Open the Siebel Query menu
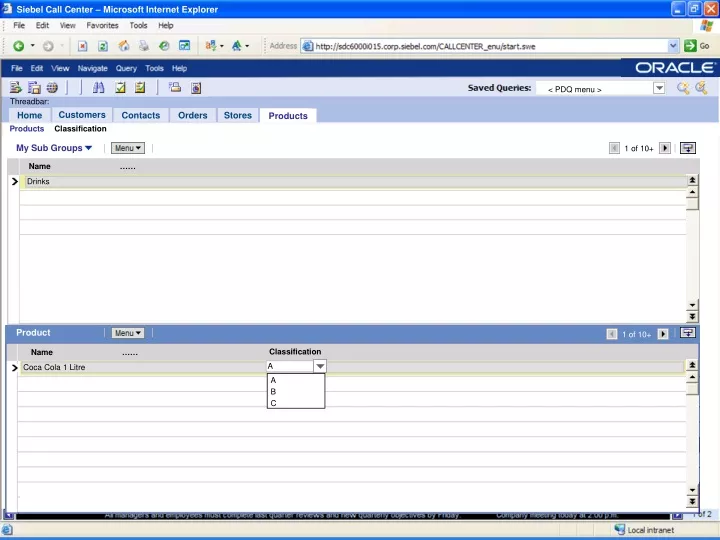The width and height of the screenshot is (720, 540). tap(126, 68)
